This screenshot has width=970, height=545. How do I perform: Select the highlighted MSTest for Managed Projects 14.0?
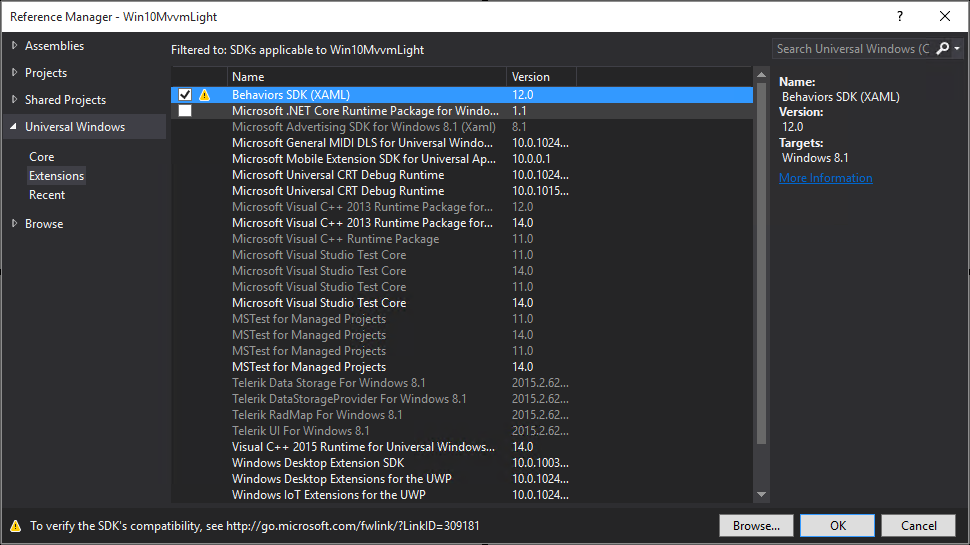click(462, 367)
